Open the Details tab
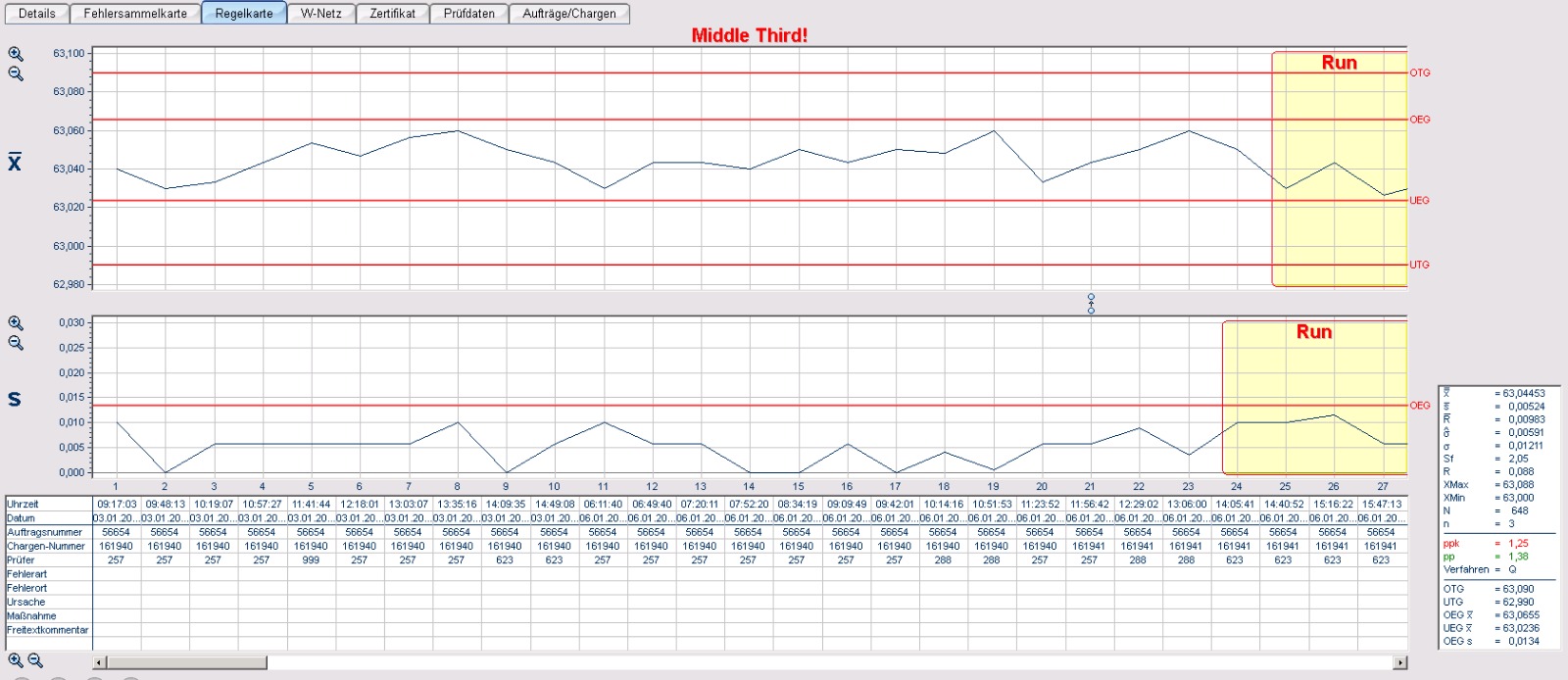The height and width of the screenshot is (680, 1568). point(37,14)
